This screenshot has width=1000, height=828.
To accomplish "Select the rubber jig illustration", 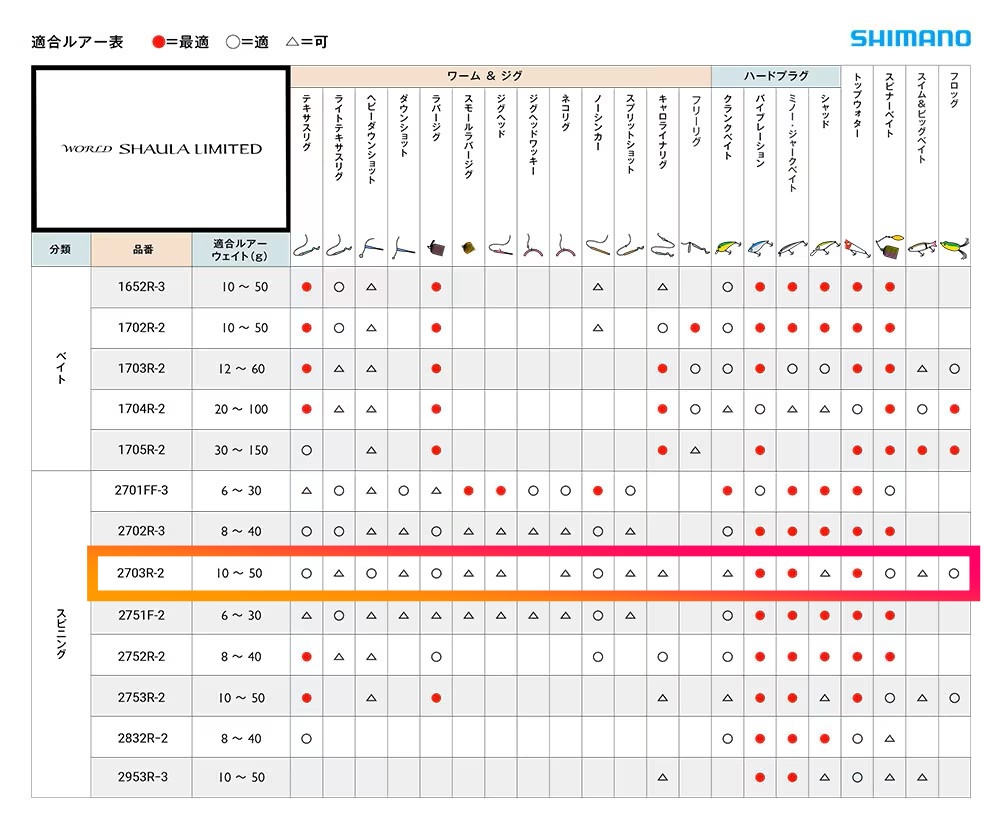I will click(436, 248).
